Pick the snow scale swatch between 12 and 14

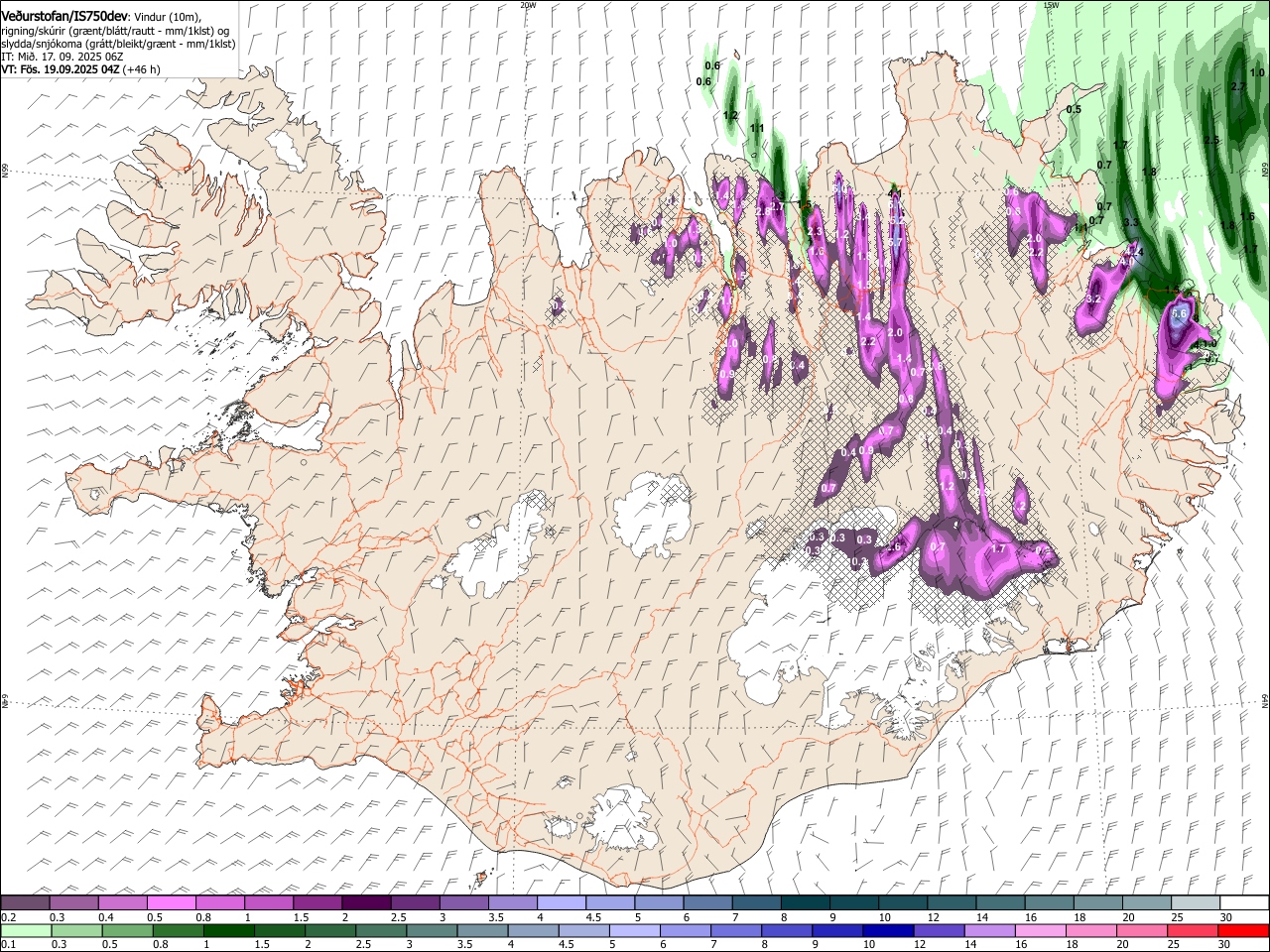pos(952,902)
